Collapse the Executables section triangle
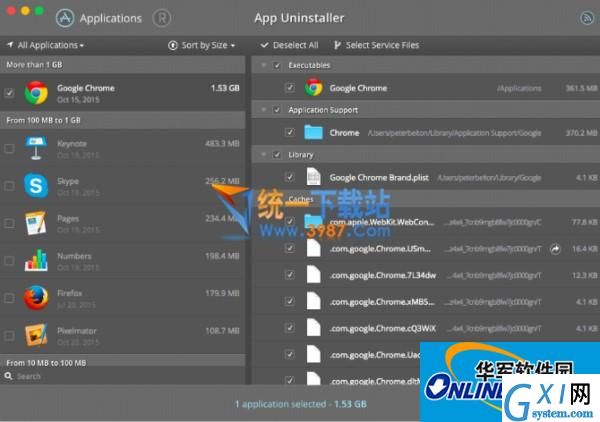Viewport: 600px width, 422px height. click(263, 65)
